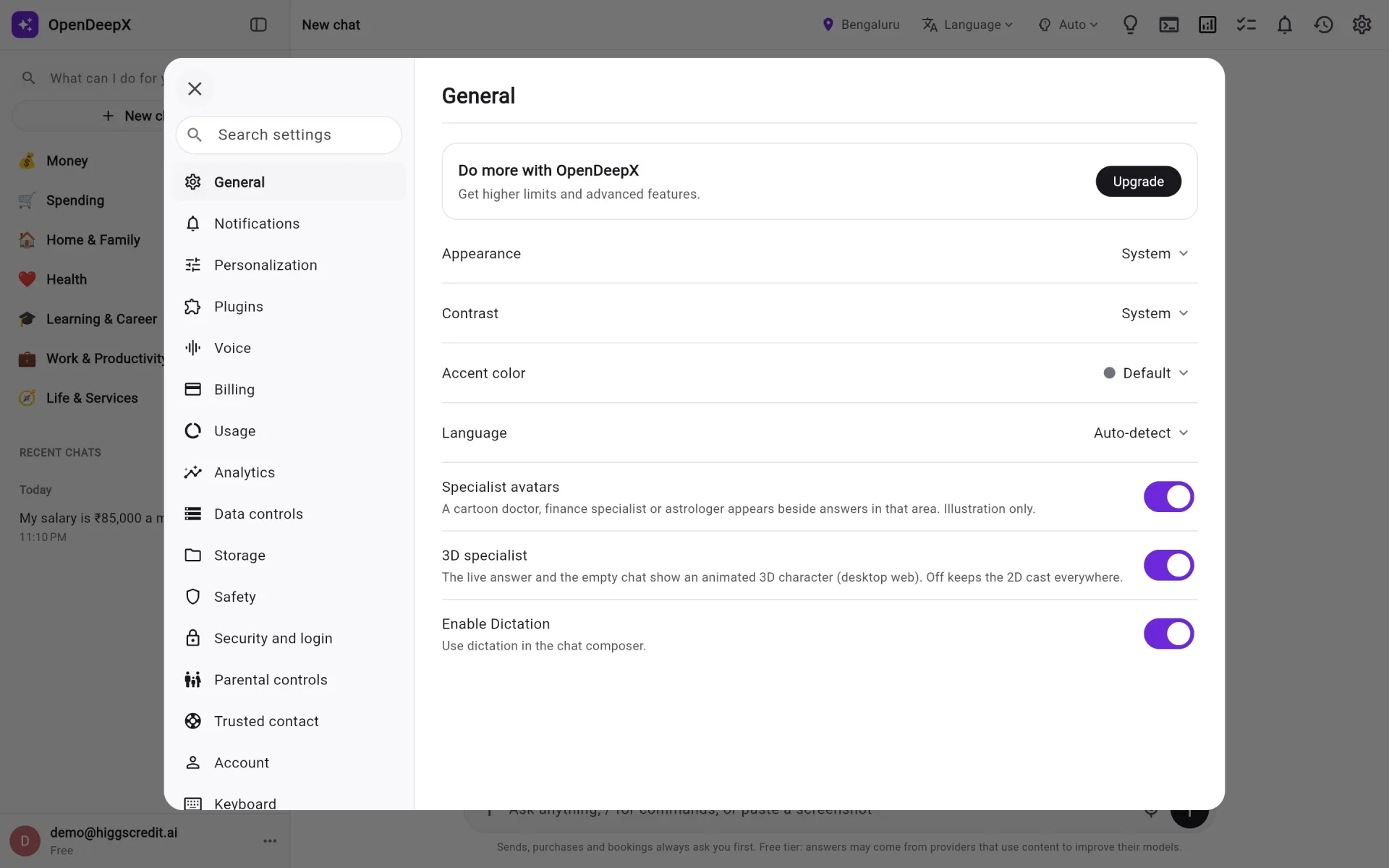
Task: Click the checklist icon in header
Action: click(1246, 25)
